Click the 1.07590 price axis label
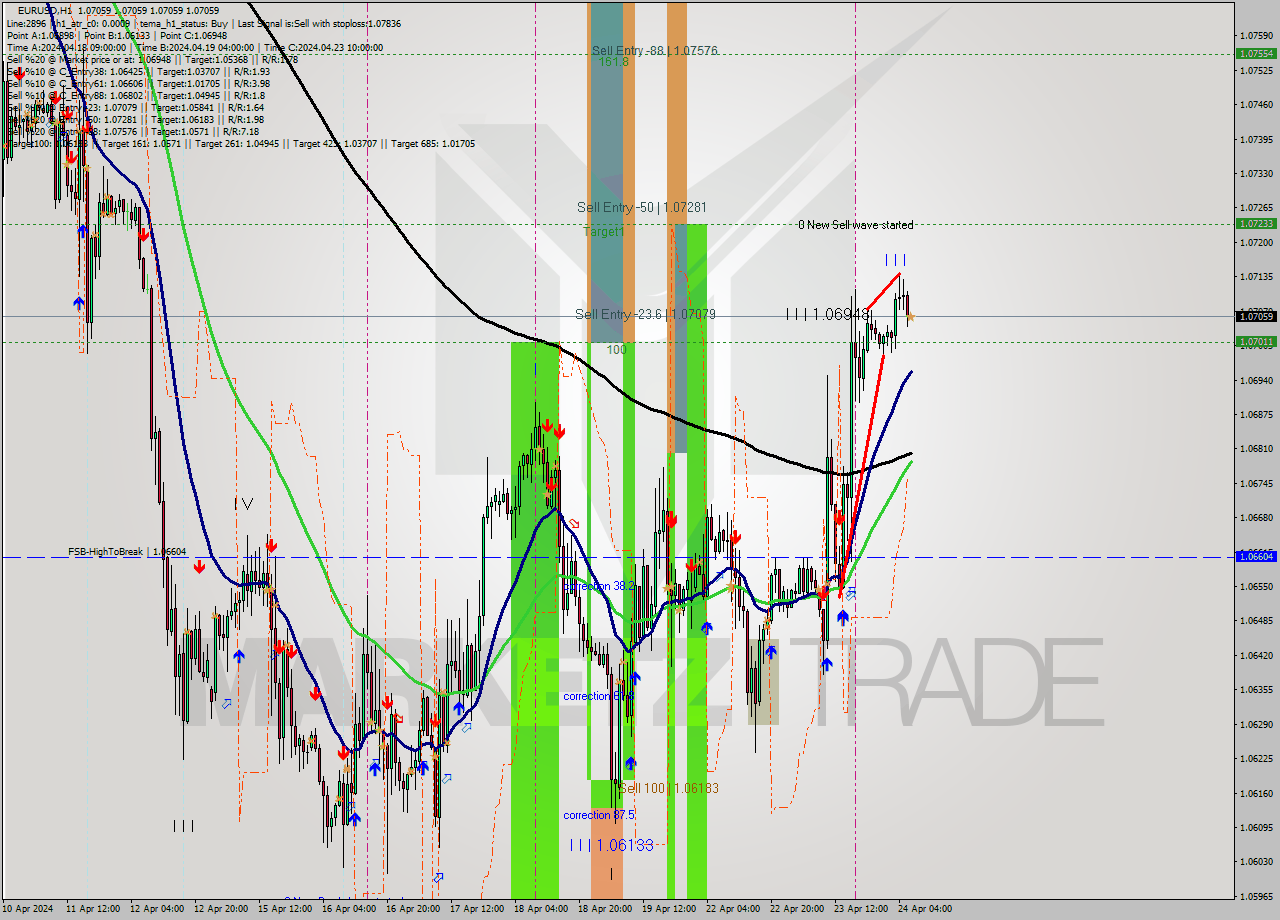Viewport: 1280px width, 920px height. 1256,35
